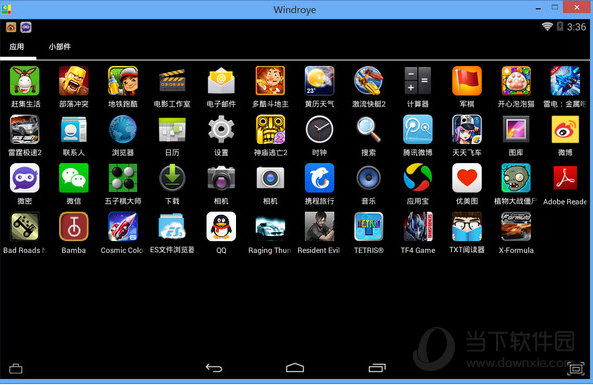Open the 微信 WeChat app

coord(74,178)
